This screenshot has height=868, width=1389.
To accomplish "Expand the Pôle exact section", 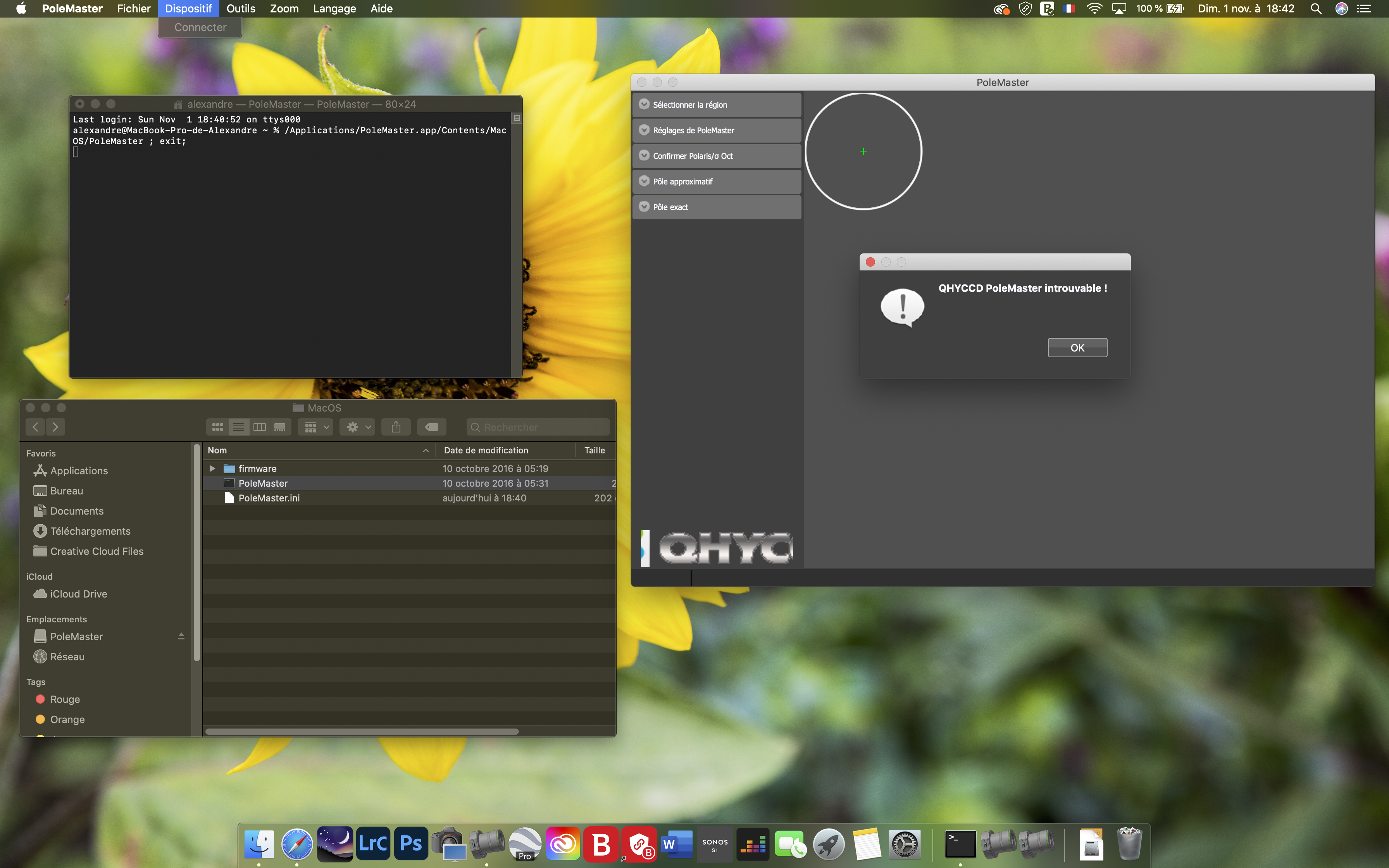I will click(644, 207).
